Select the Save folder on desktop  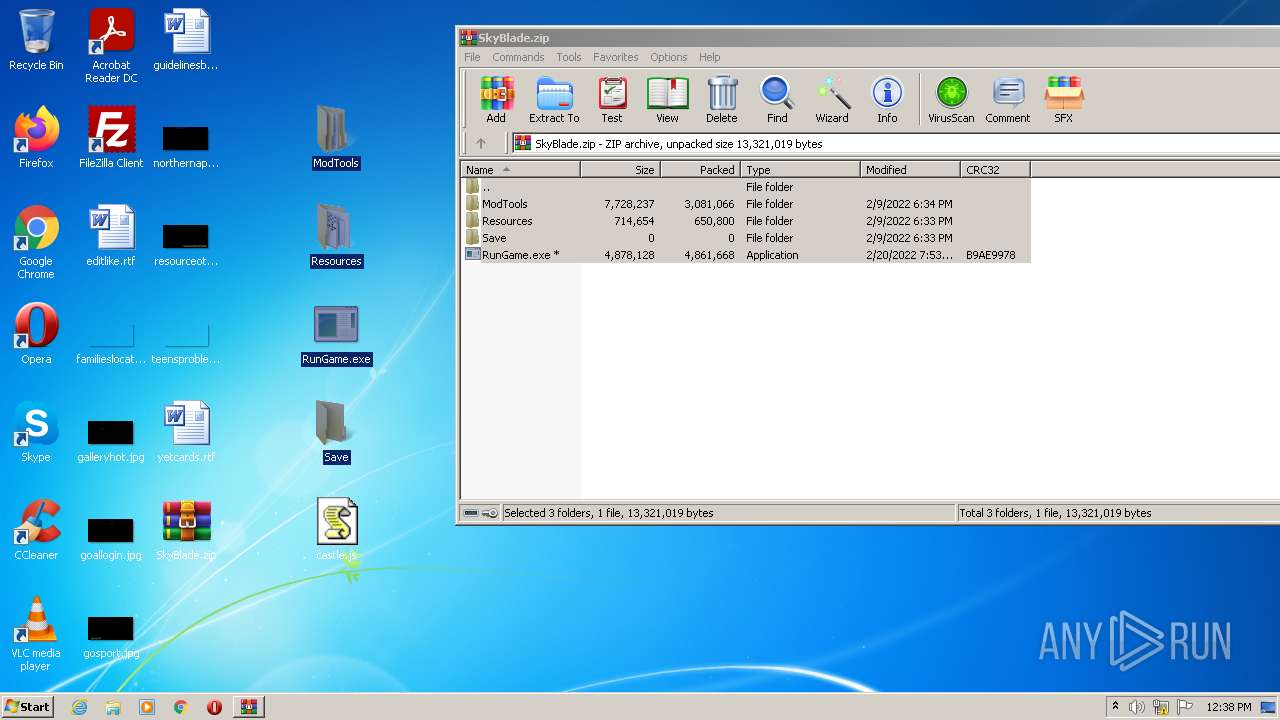coord(336,432)
